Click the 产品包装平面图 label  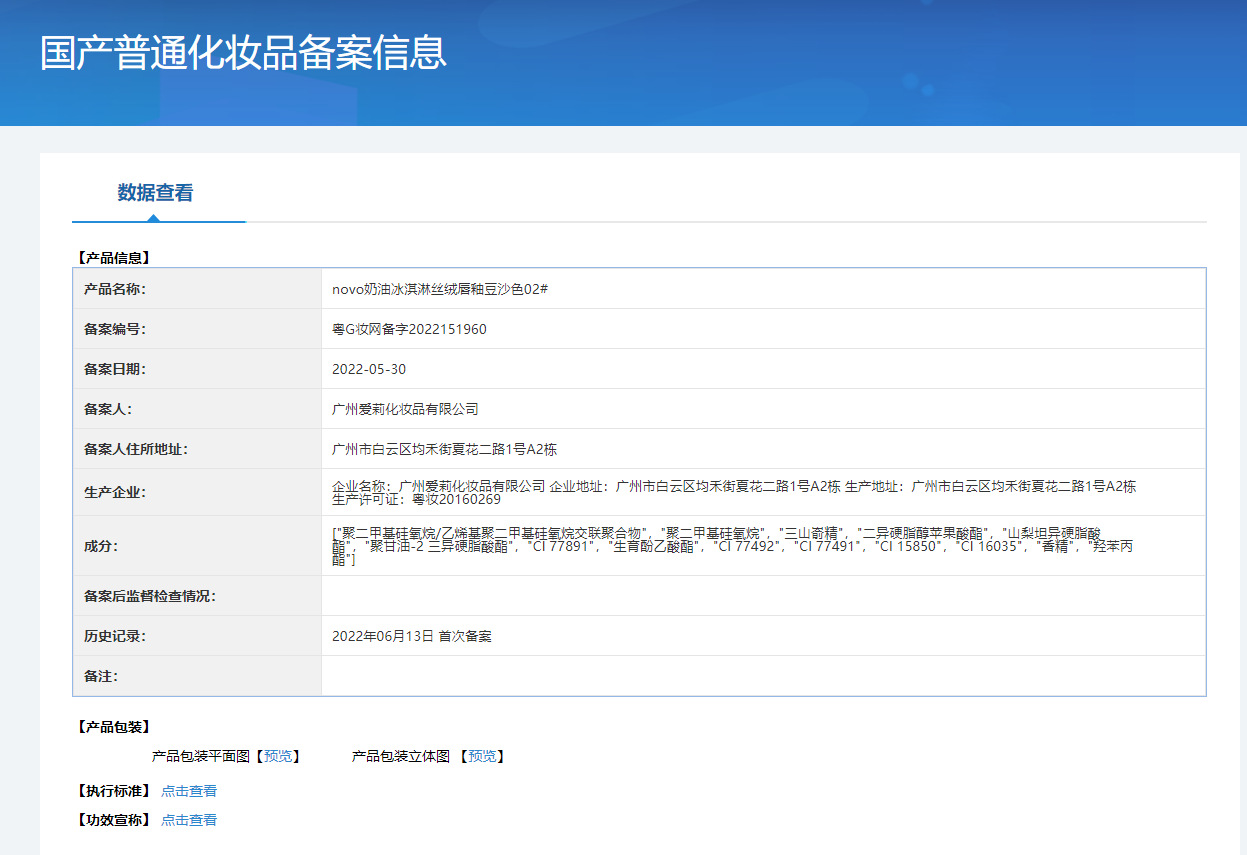click(200, 756)
